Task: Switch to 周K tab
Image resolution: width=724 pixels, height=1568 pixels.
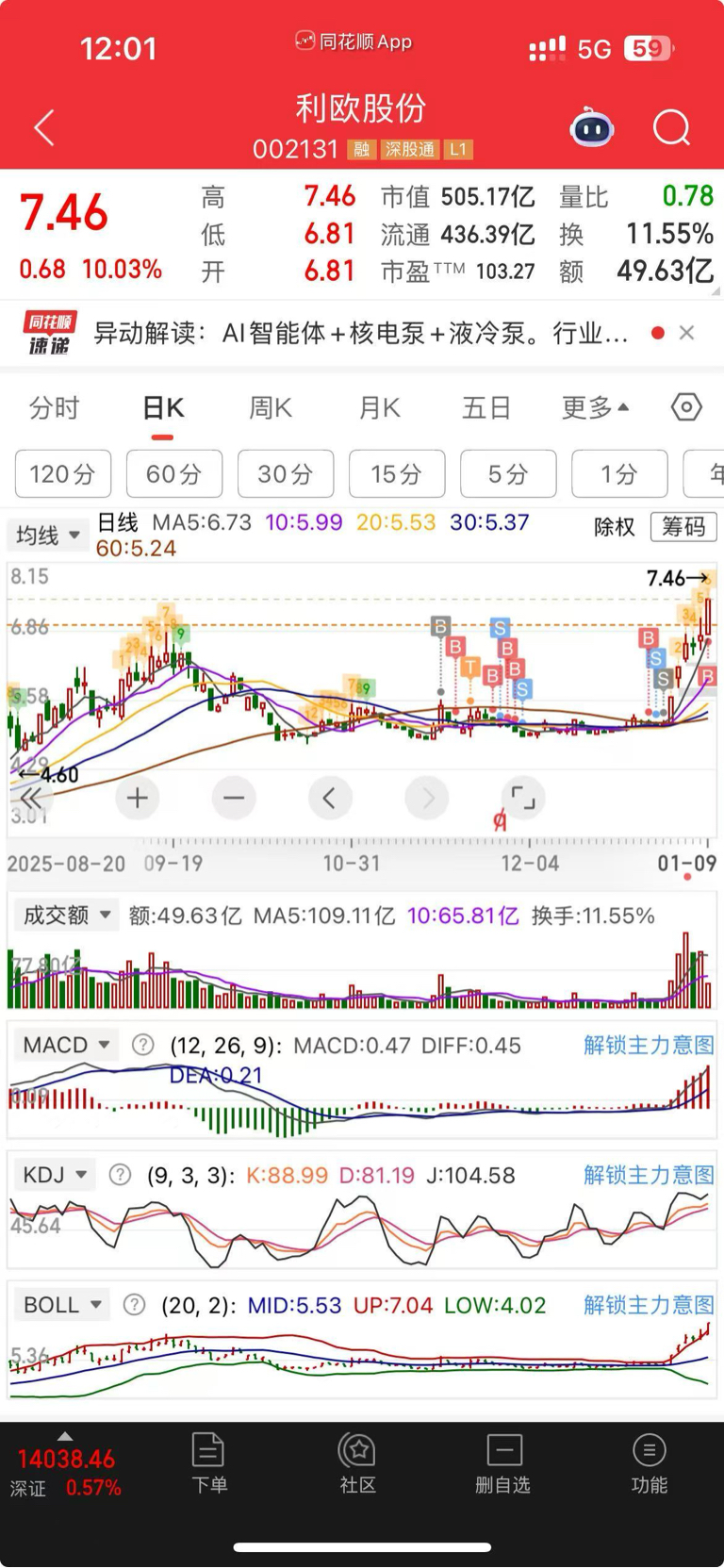Action: tap(271, 407)
